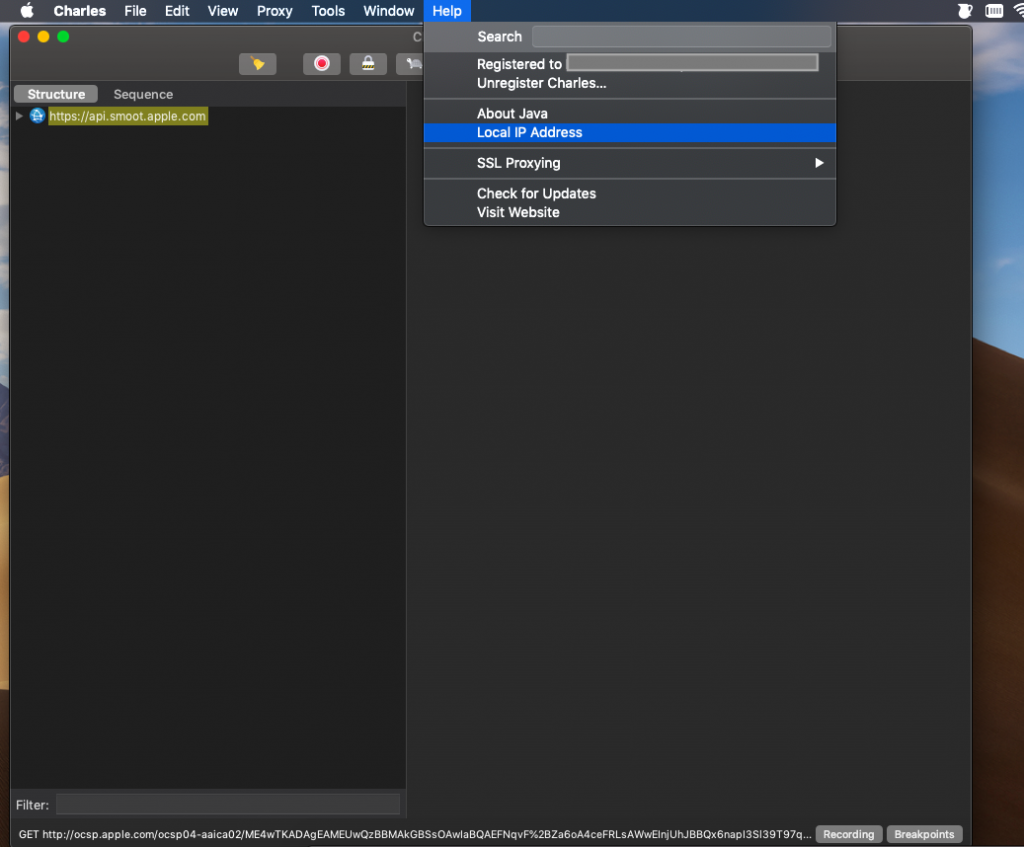Select the https://api.smoot.apple.com host
This screenshot has width=1024, height=847.
pos(127,116)
